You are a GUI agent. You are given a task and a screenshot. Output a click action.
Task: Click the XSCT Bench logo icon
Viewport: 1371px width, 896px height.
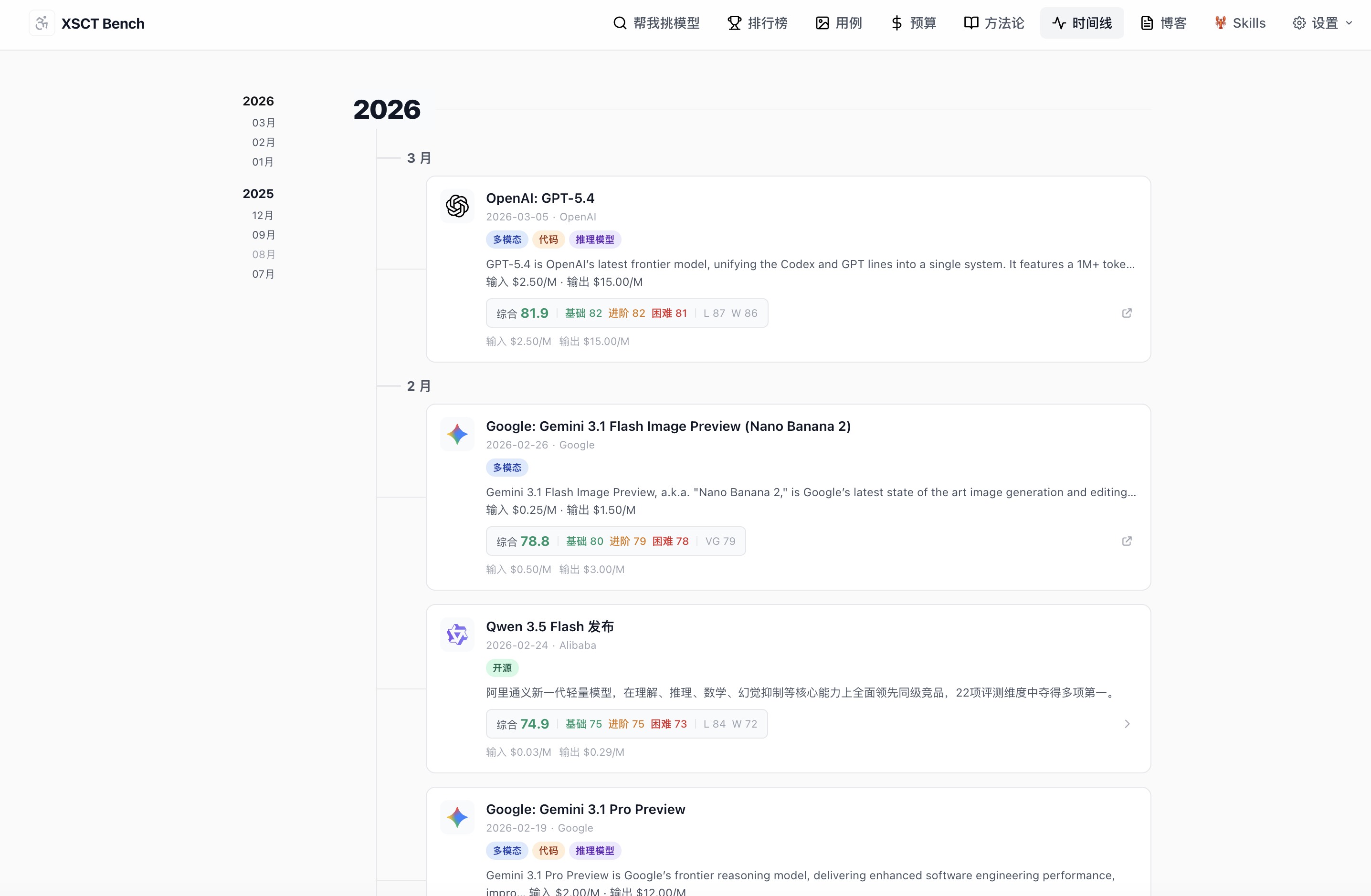pos(42,23)
